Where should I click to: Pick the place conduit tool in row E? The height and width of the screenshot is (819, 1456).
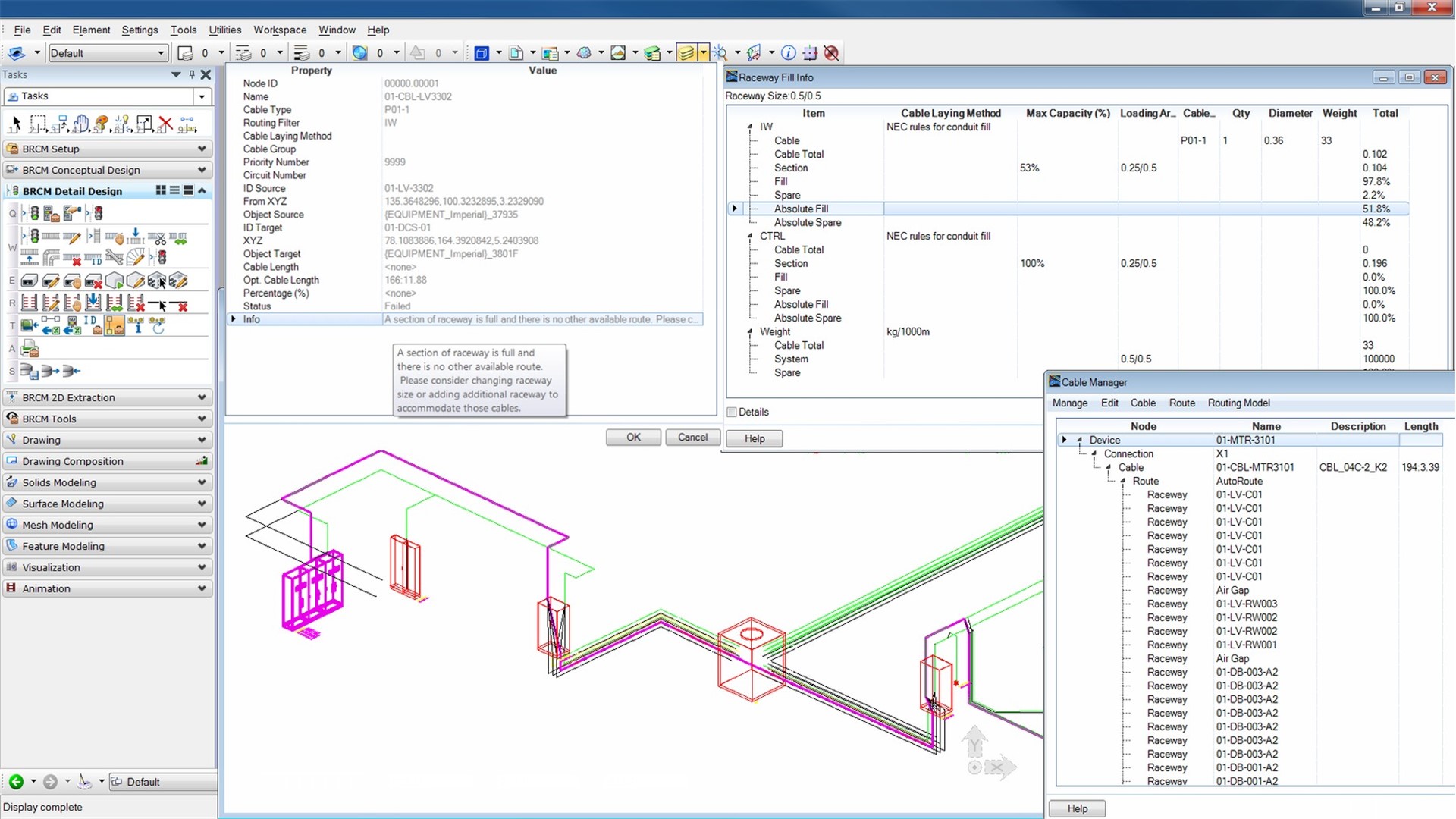click(x=30, y=281)
